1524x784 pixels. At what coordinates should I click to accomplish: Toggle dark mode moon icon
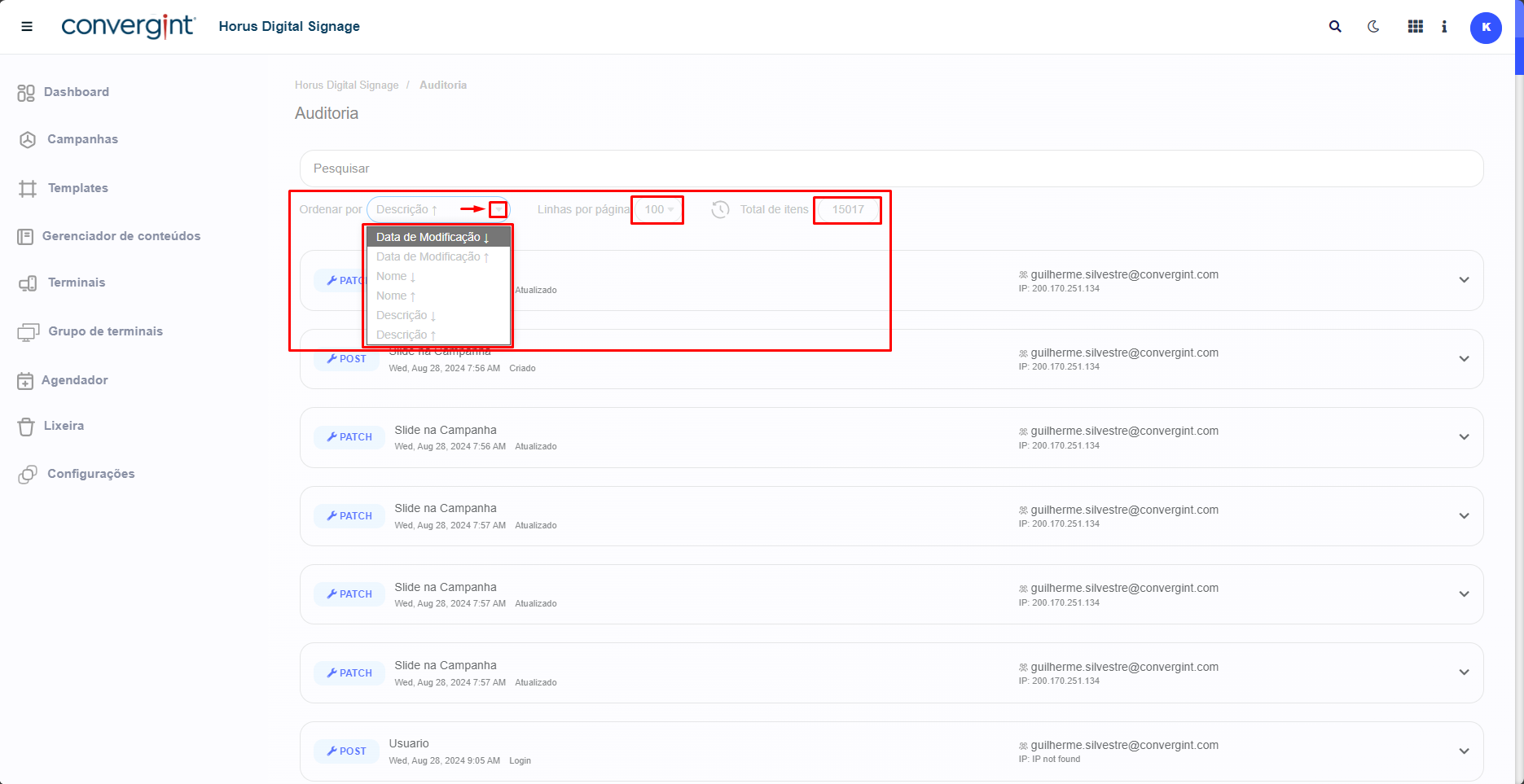(x=1373, y=27)
